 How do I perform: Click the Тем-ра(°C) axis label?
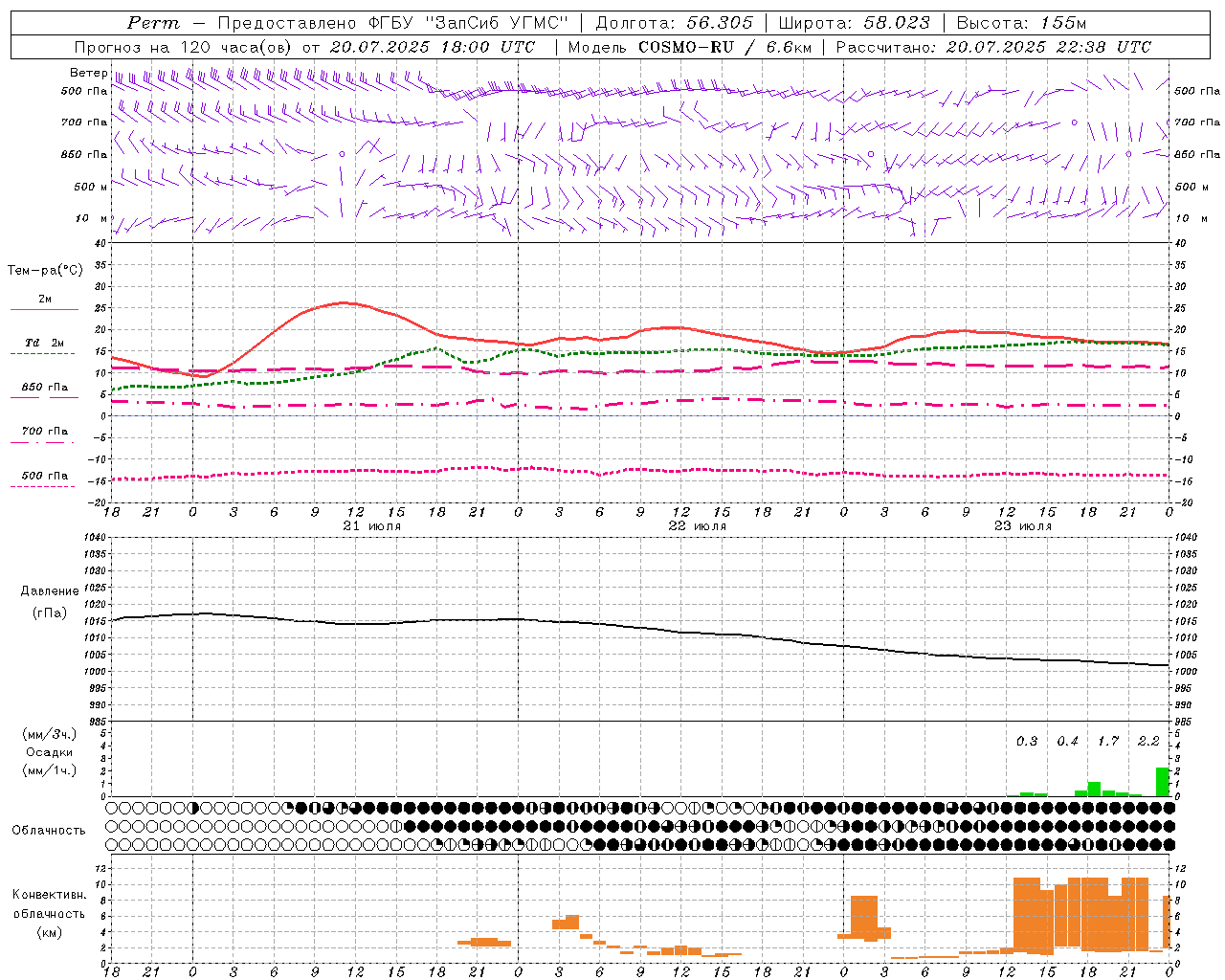coord(45,271)
